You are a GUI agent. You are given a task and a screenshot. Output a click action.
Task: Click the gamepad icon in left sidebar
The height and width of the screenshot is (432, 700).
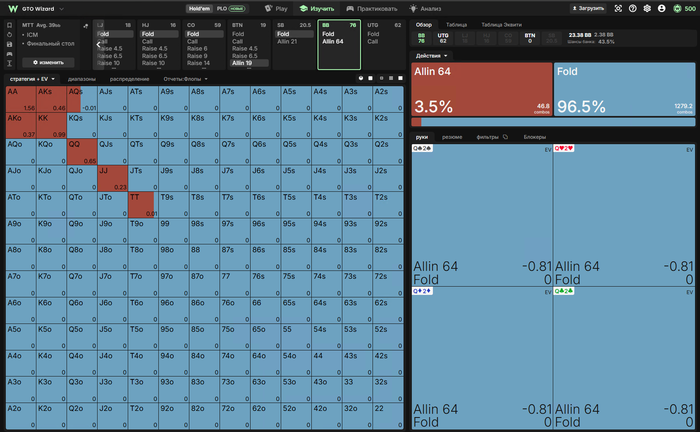pyautogui.click(x=9, y=54)
